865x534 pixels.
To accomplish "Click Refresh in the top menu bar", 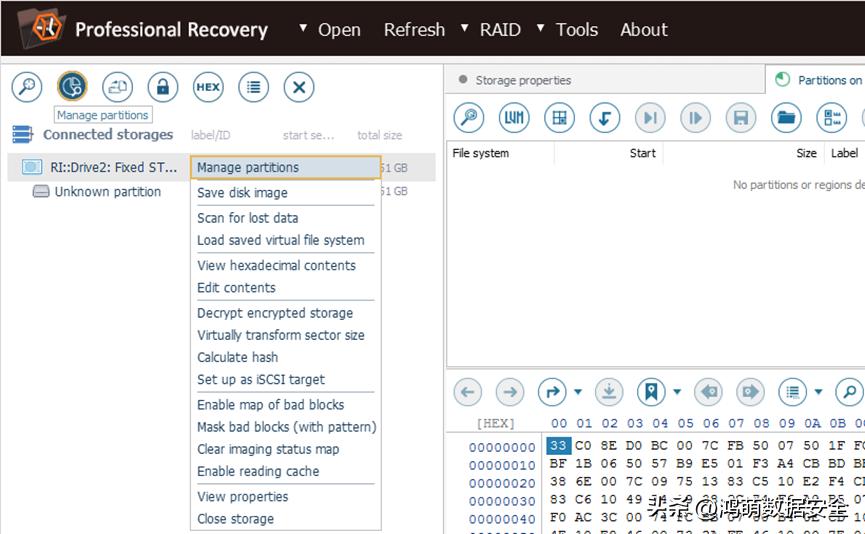I will tap(414, 29).
